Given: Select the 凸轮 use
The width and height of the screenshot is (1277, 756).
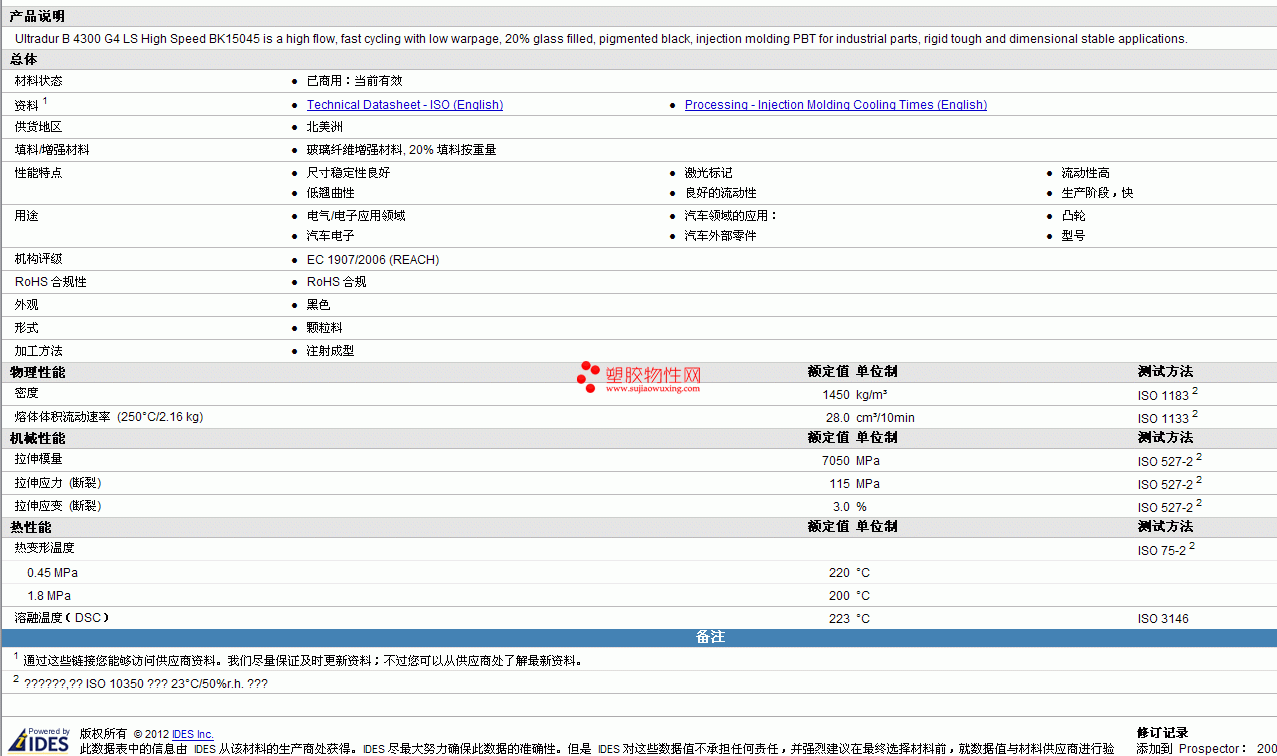Looking at the screenshot, I should pos(1073,216).
